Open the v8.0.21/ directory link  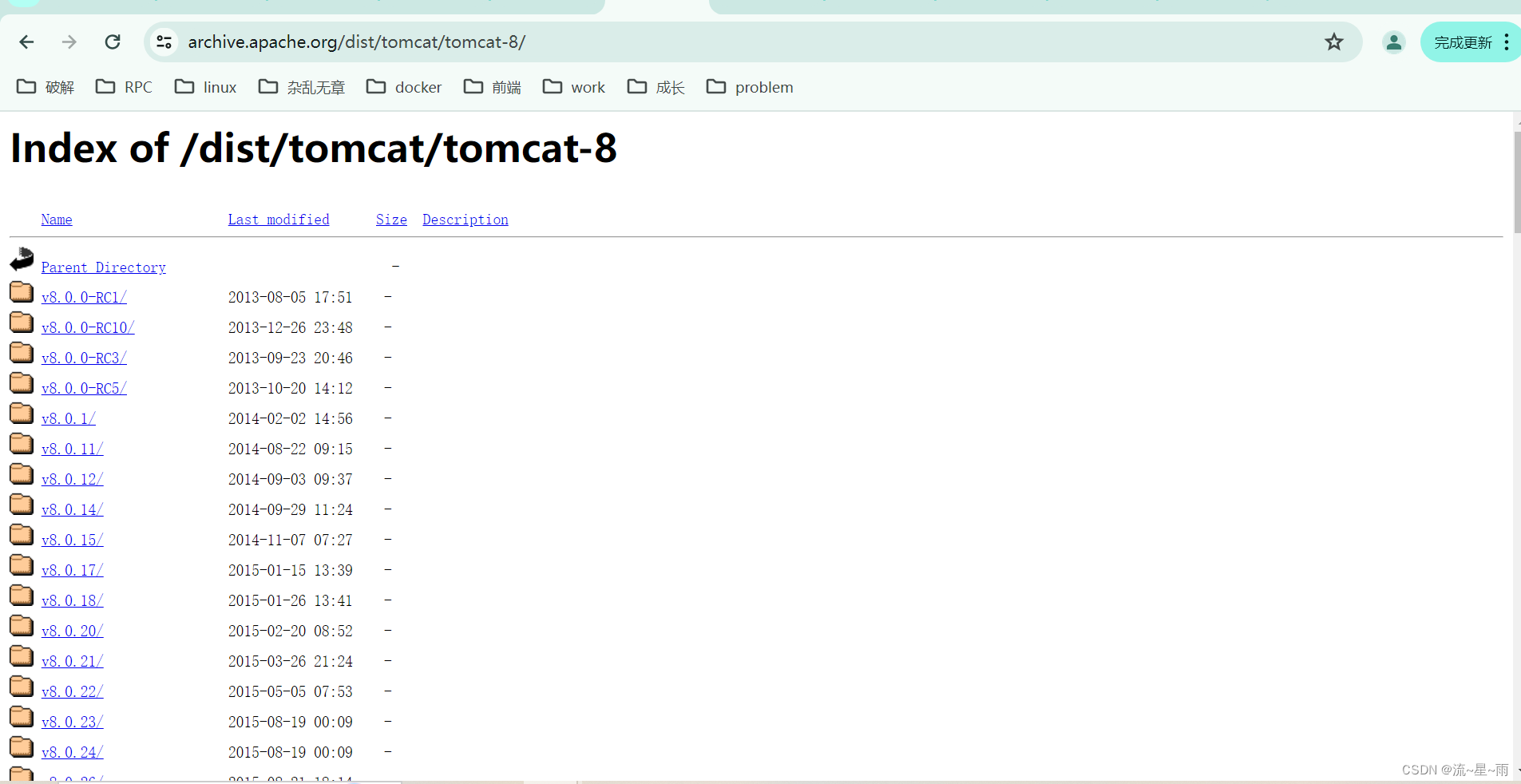tap(73, 661)
